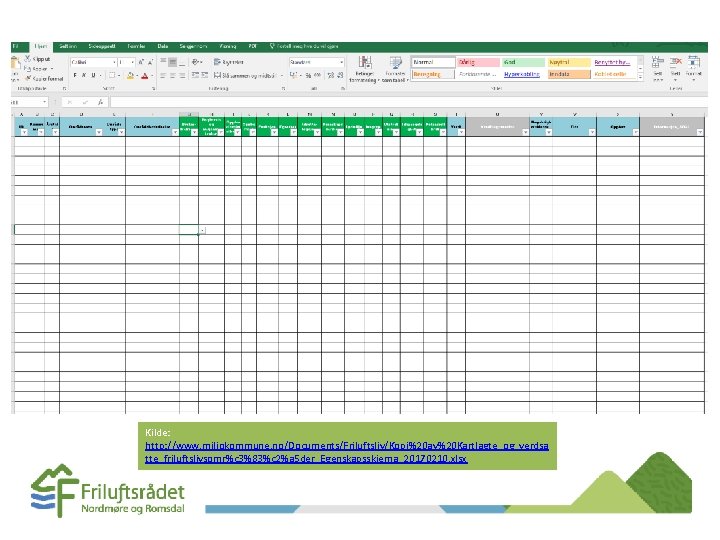Apply the God cell style
This screenshot has height=540, width=720.
(x=523, y=62)
